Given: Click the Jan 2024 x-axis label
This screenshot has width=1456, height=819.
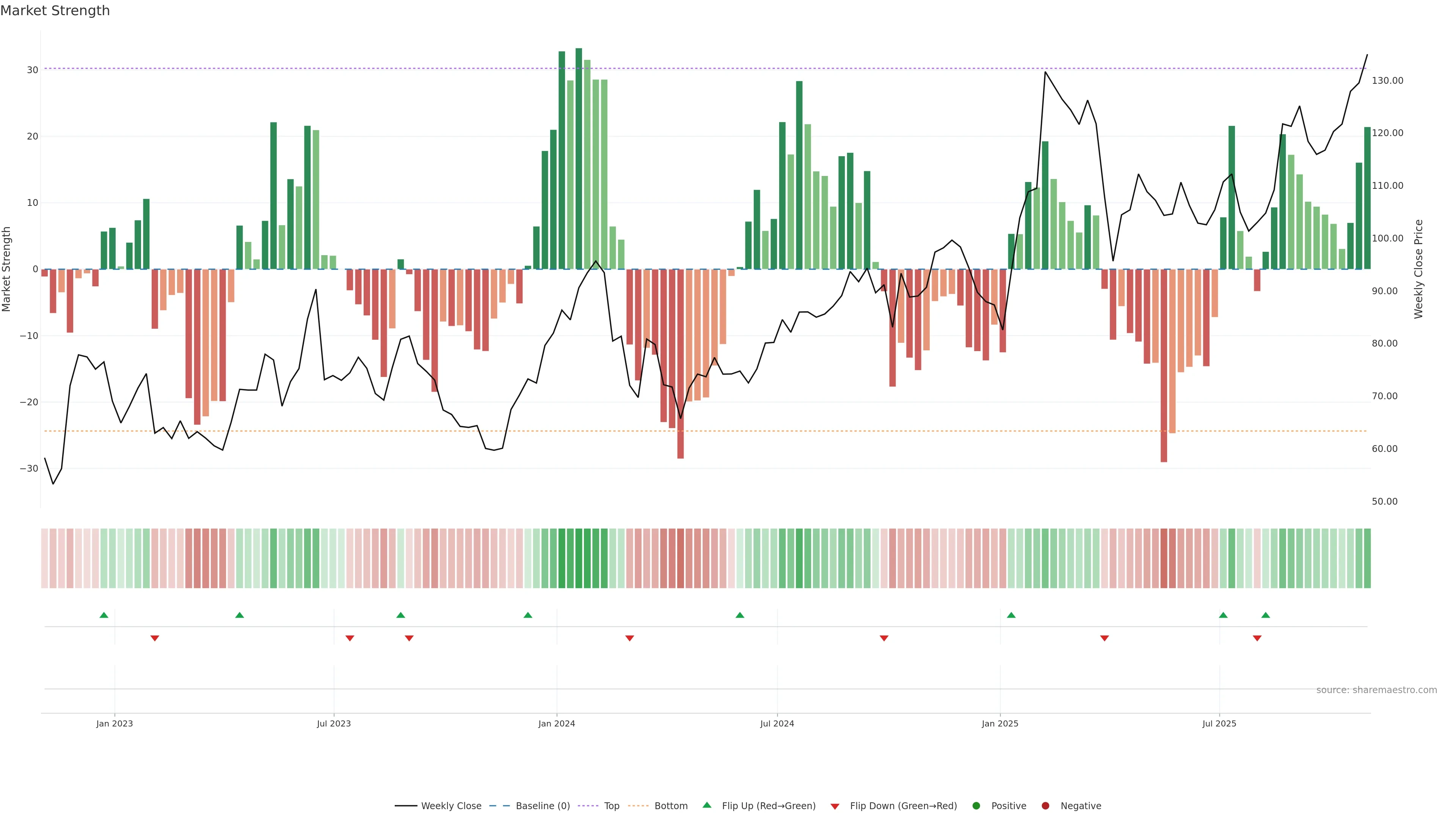Looking at the screenshot, I should [556, 723].
